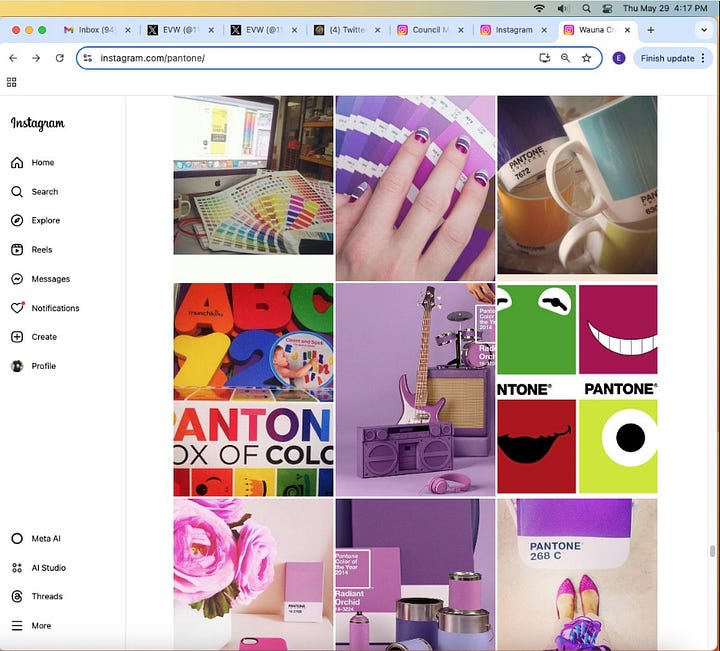The width and height of the screenshot is (720, 651).
Task: Go forward with browser forward arrow
Action: (x=36, y=58)
